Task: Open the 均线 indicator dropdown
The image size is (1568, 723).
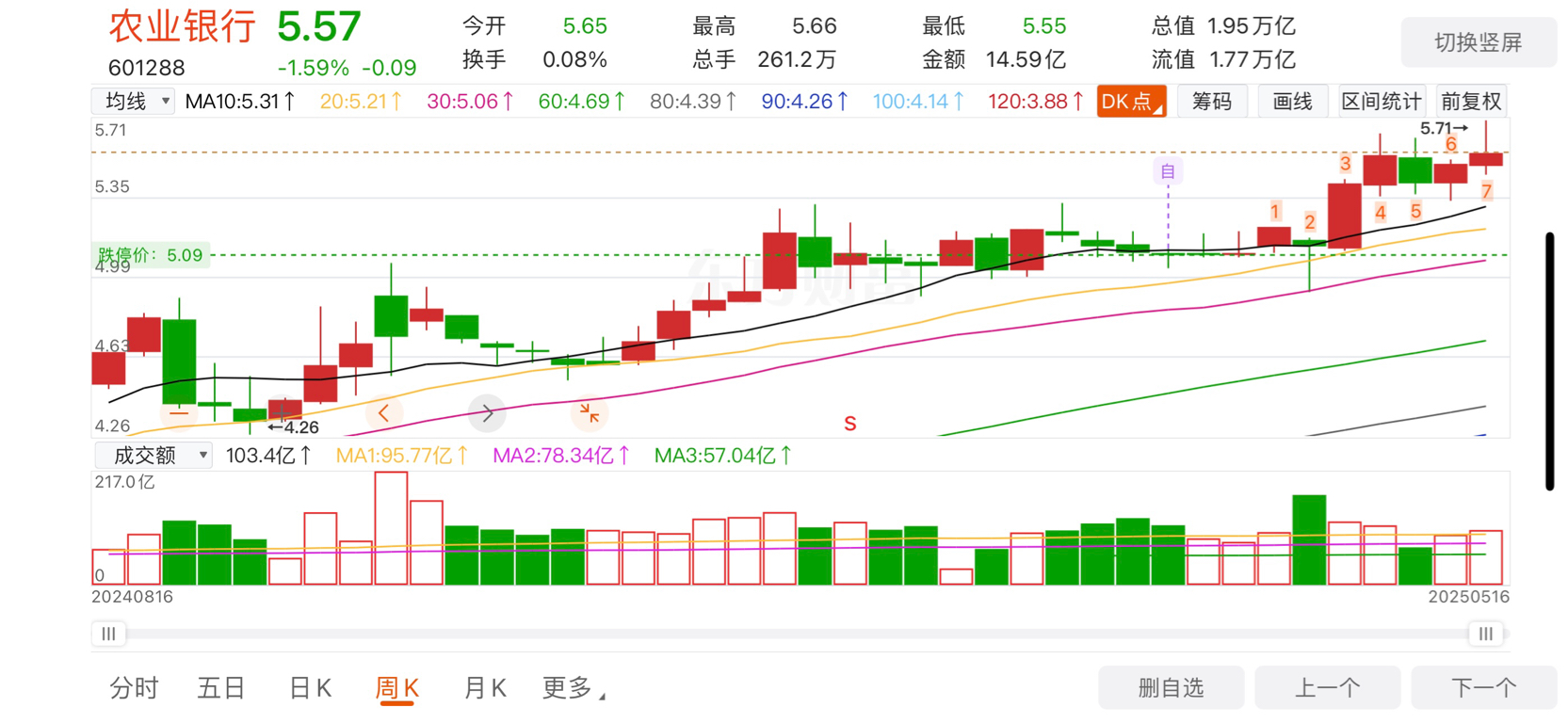Action: pyautogui.click(x=134, y=101)
